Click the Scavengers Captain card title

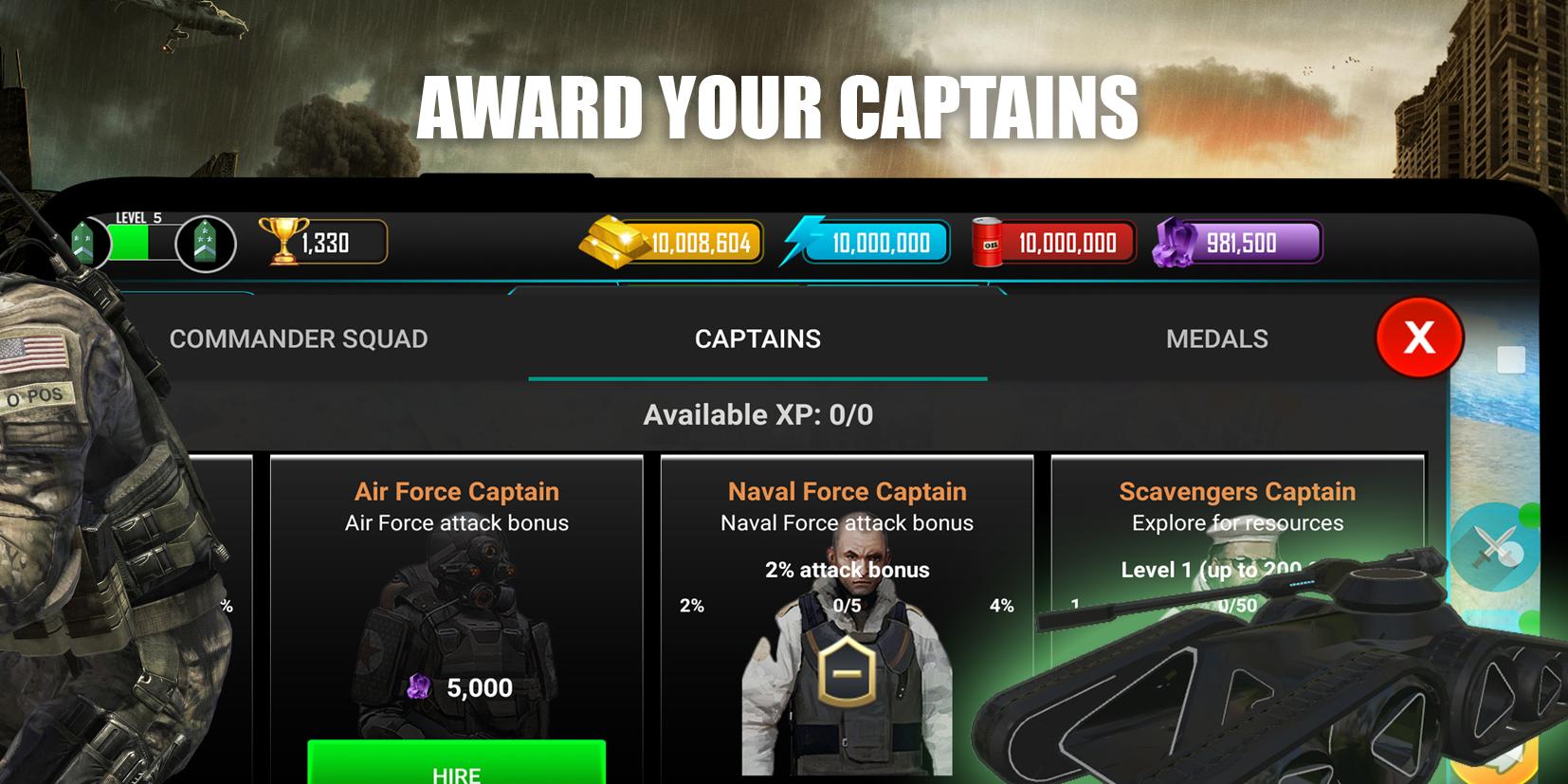1237,491
